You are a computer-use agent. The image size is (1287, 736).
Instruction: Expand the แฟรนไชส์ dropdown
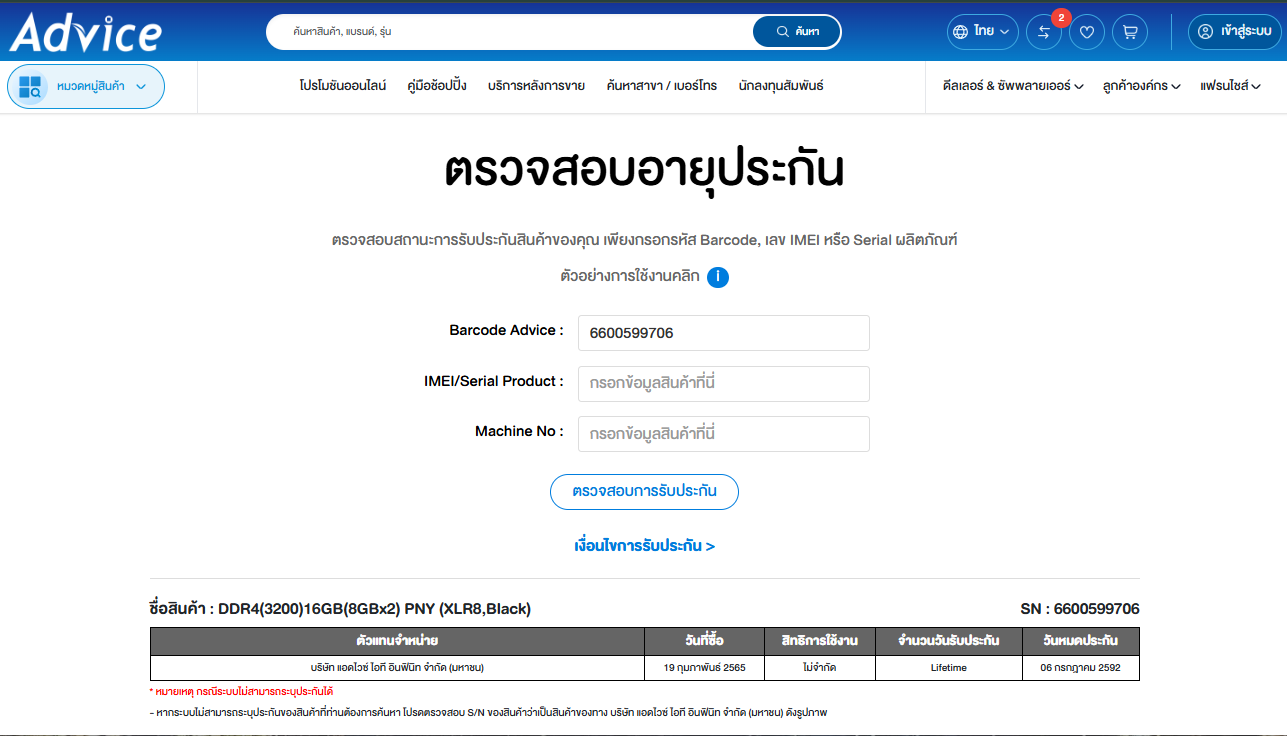[x=1230, y=87]
